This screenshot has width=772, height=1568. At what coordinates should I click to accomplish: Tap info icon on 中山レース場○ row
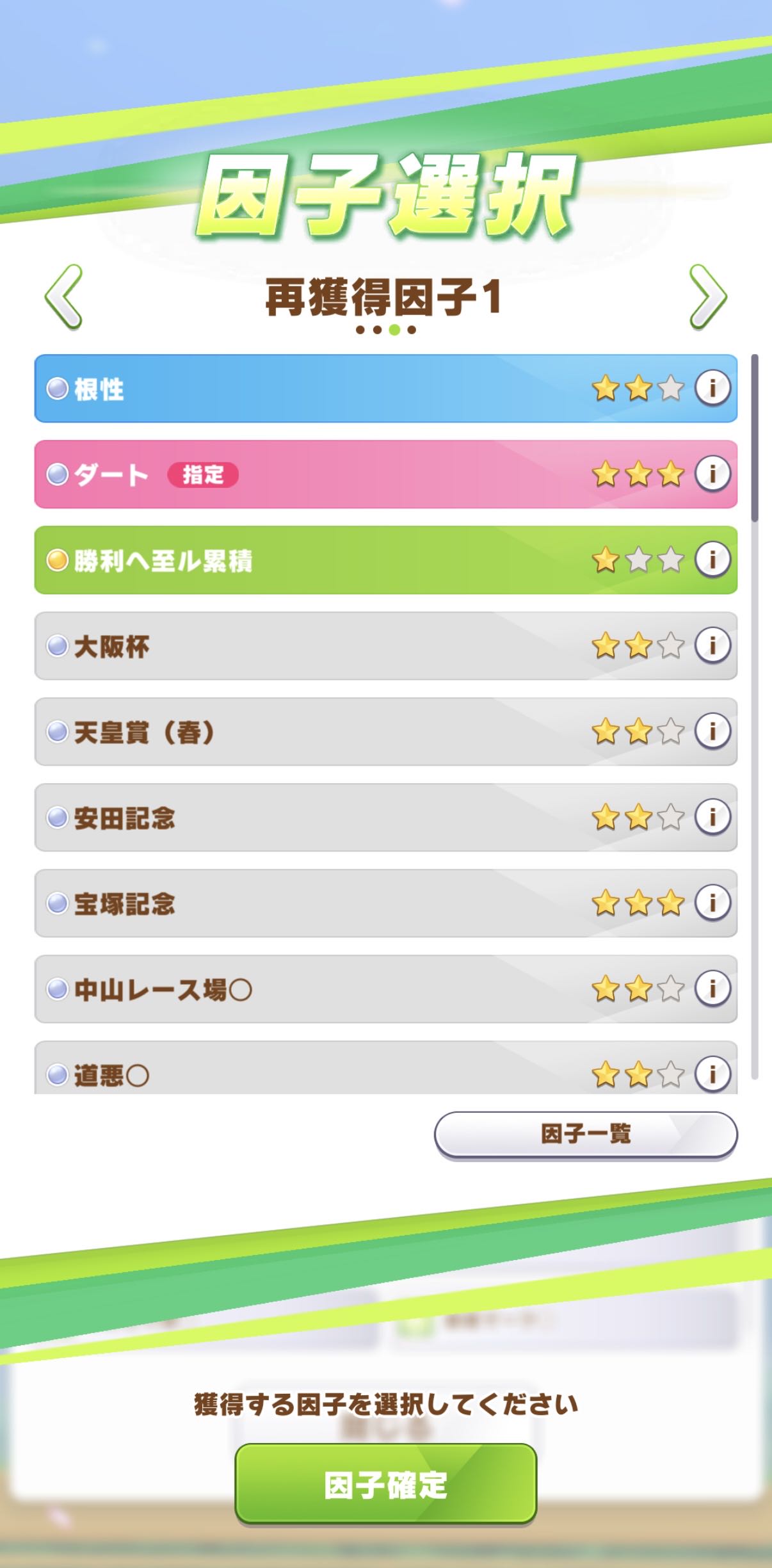712,989
